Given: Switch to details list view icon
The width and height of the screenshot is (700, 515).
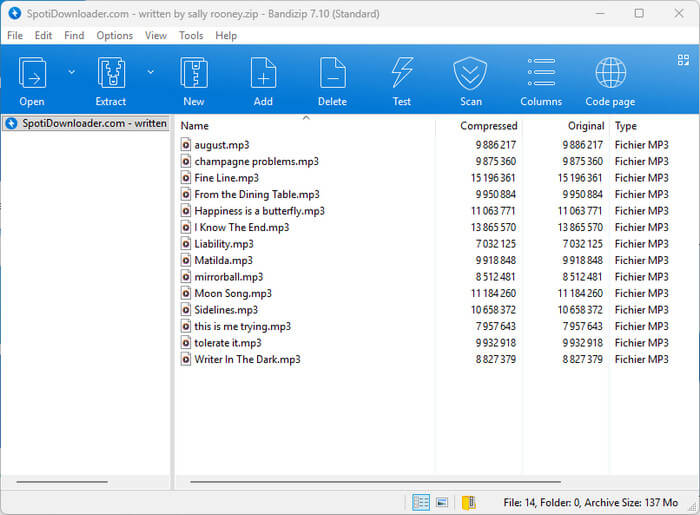Looking at the screenshot, I should point(421,502).
